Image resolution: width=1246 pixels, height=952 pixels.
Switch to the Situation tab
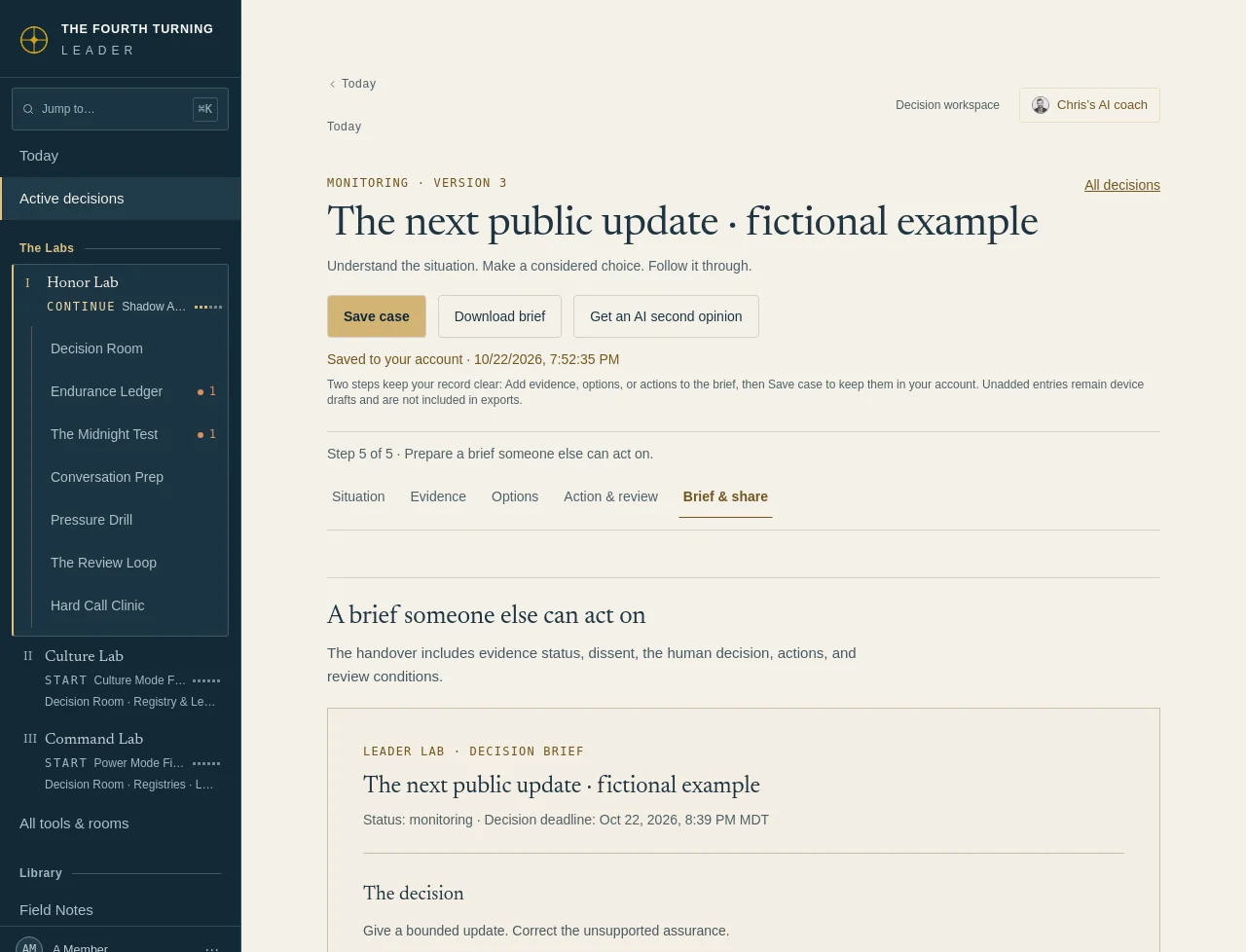tap(358, 496)
